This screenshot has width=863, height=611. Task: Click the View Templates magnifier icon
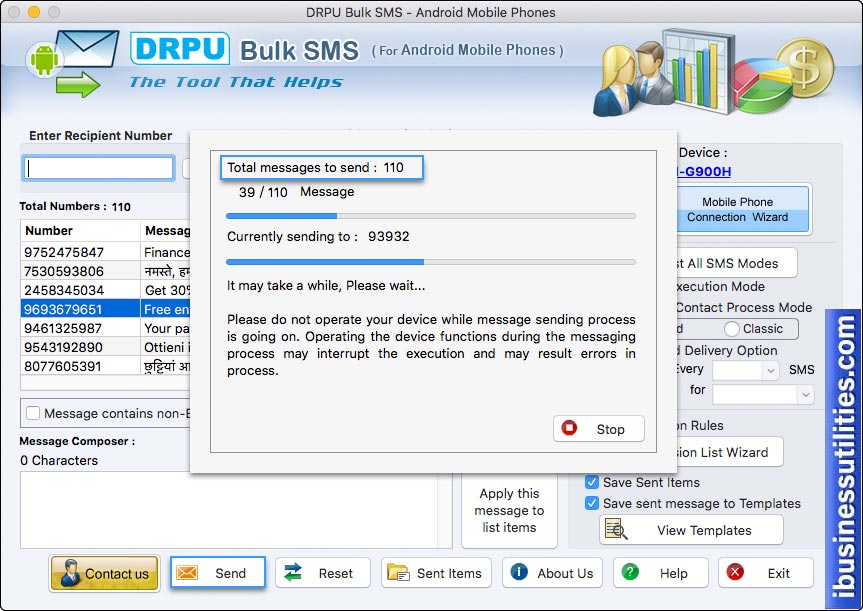pos(616,529)
